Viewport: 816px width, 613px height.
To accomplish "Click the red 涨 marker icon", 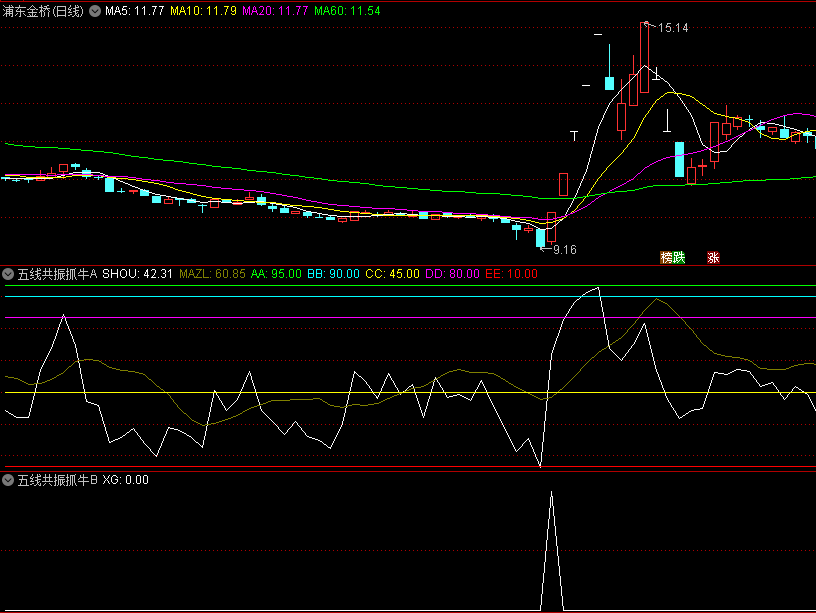I will 714,257.
